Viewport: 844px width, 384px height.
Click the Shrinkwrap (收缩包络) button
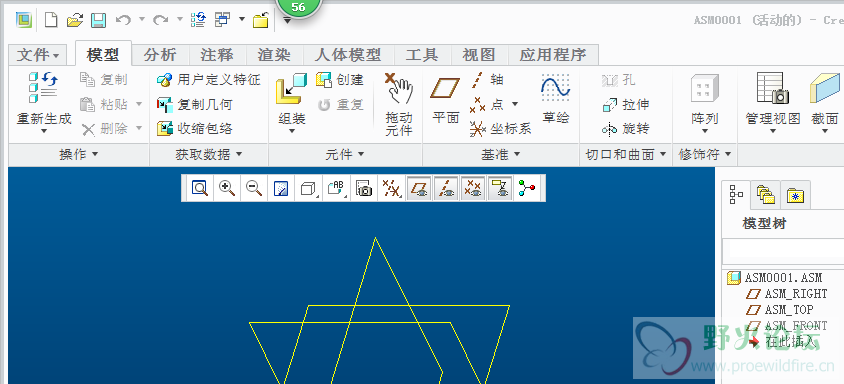click(x=195, y=129)
